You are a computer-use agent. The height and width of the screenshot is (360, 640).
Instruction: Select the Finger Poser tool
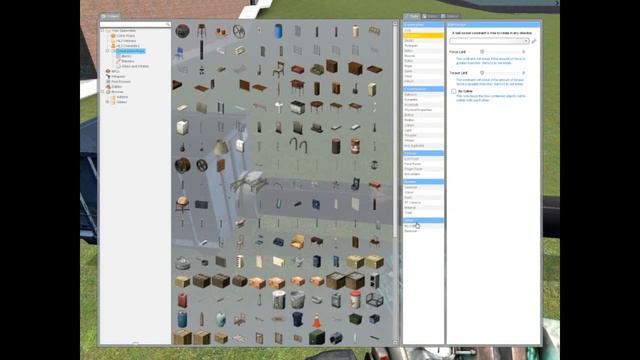tap(423, 169)
